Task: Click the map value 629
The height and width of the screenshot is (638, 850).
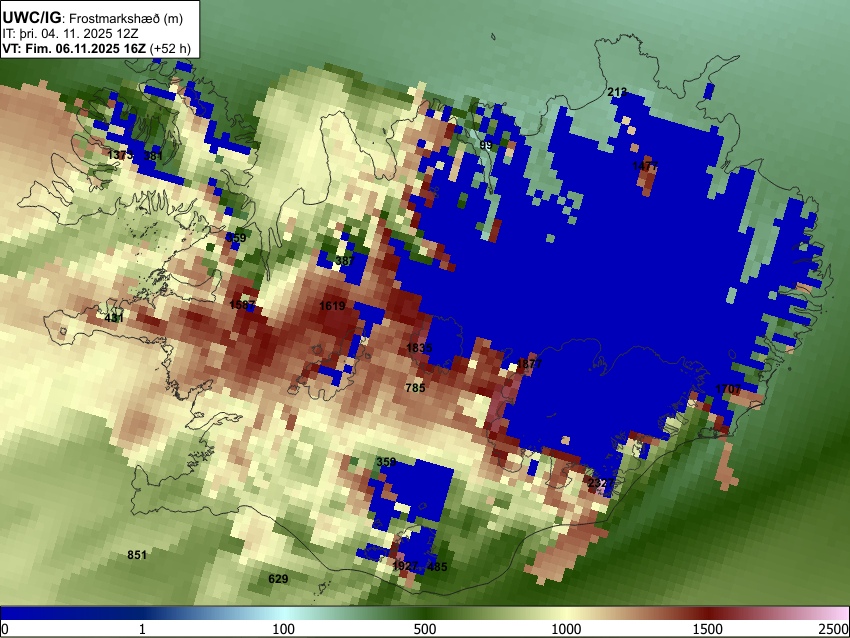Action: pyautogui.click(x=278, y=579)
